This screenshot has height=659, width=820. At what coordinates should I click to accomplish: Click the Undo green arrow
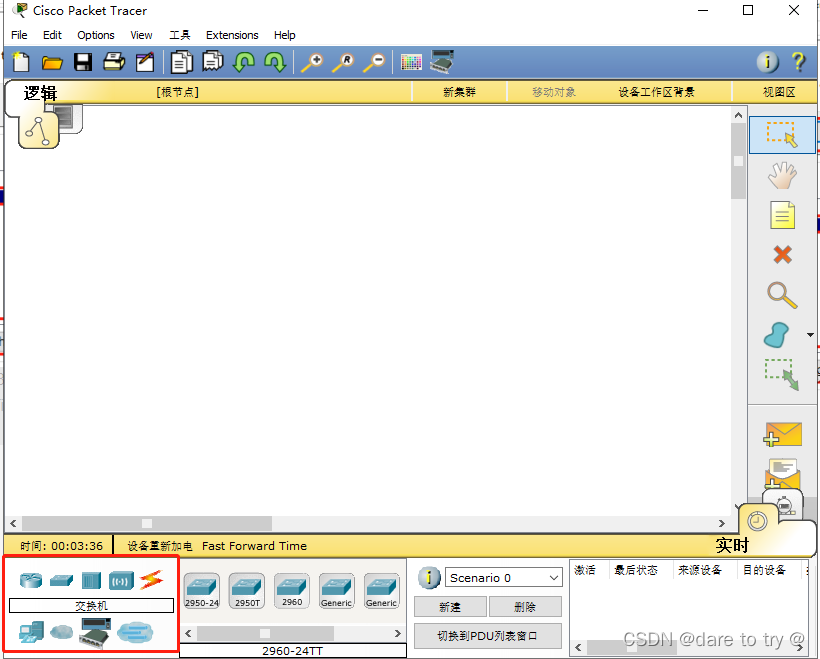(x=244, y=62)
